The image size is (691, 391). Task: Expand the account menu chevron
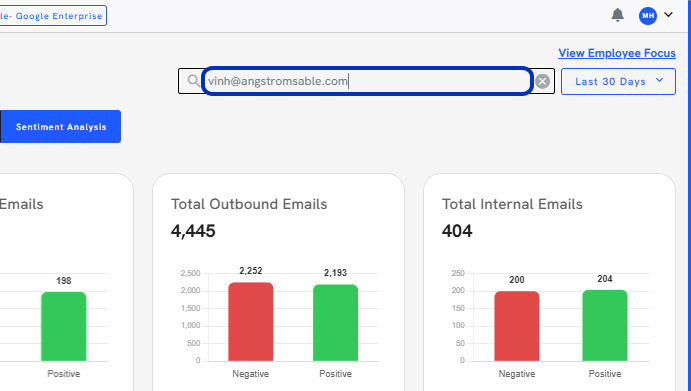coord(668,15)
